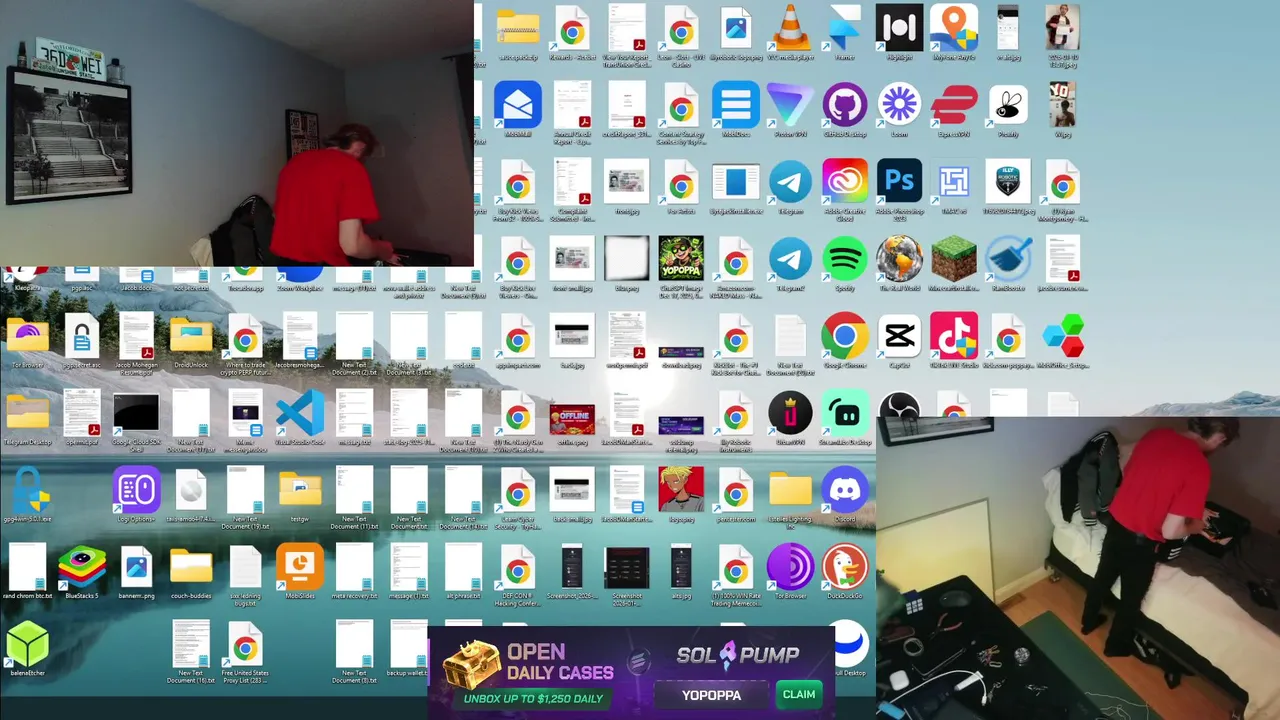
Task: Open the Highlight app icon
Action: [899, 28]
